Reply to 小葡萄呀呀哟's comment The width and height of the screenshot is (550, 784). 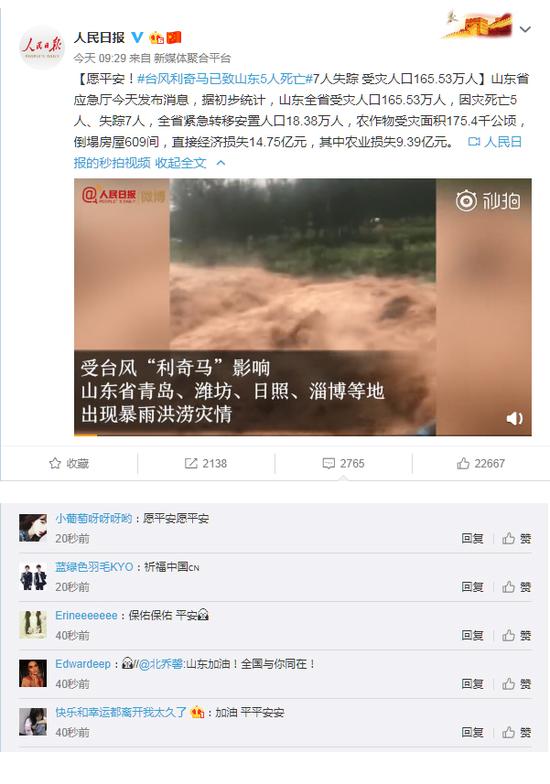click(472, 538)
